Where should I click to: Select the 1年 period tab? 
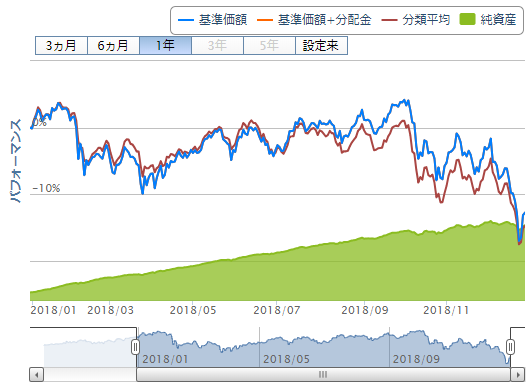click(x=165, y=45)
